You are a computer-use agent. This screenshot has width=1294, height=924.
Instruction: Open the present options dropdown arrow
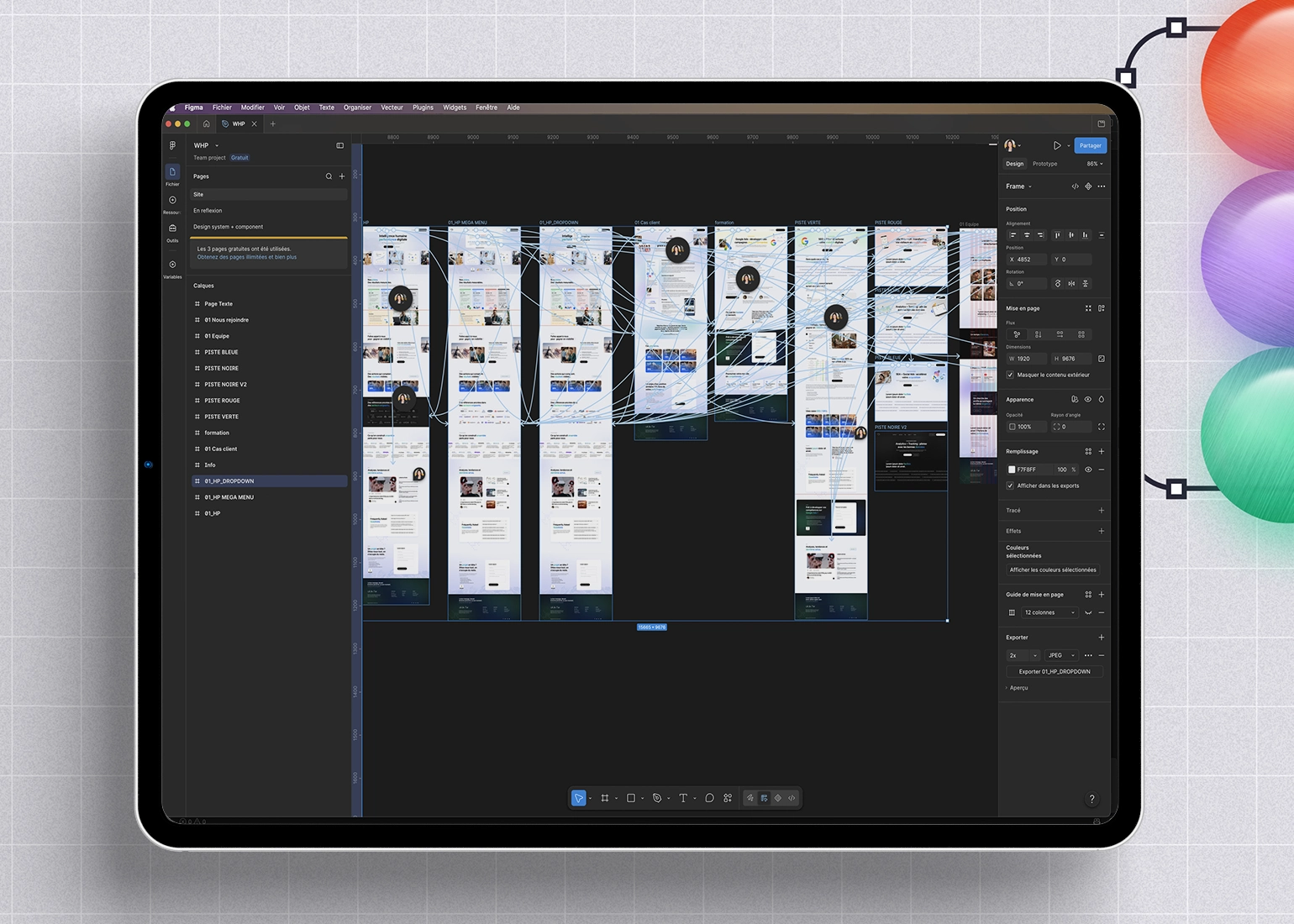click(1069, 145)
